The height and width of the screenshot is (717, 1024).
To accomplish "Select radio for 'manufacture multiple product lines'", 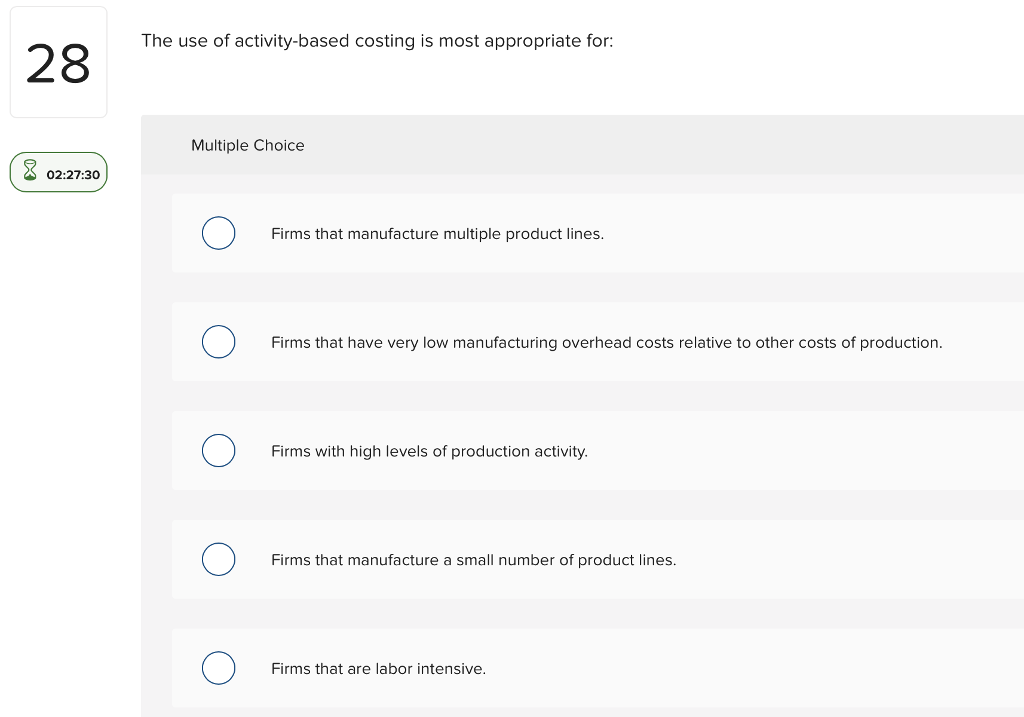I will point(218,233).
